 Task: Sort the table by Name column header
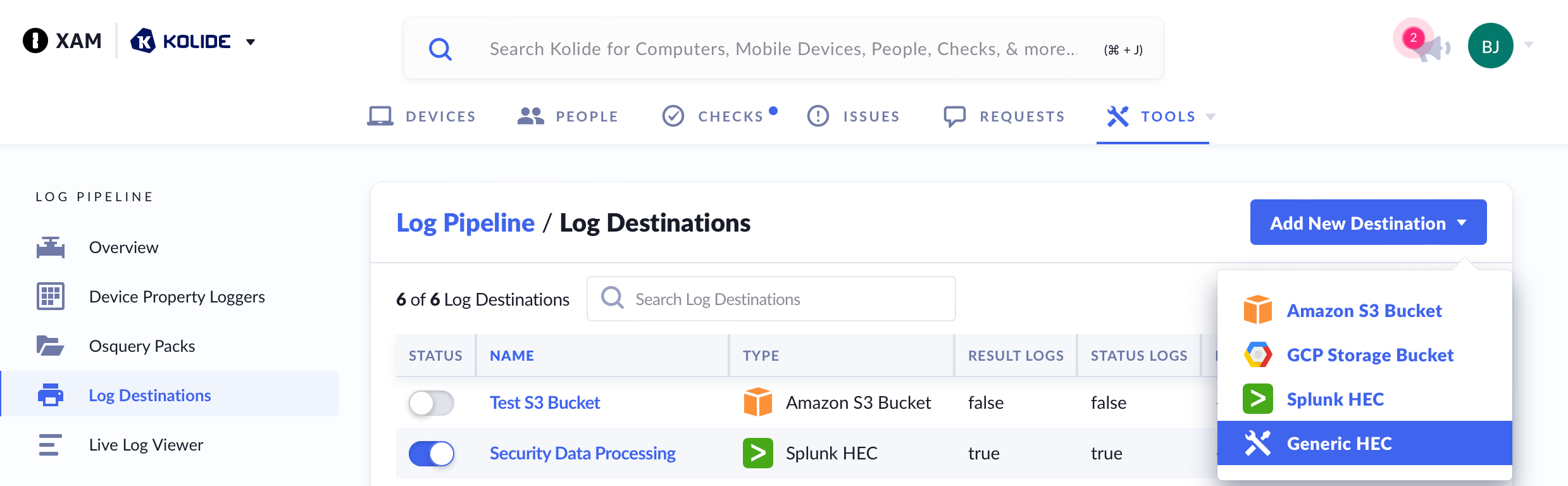pos(512,356)
